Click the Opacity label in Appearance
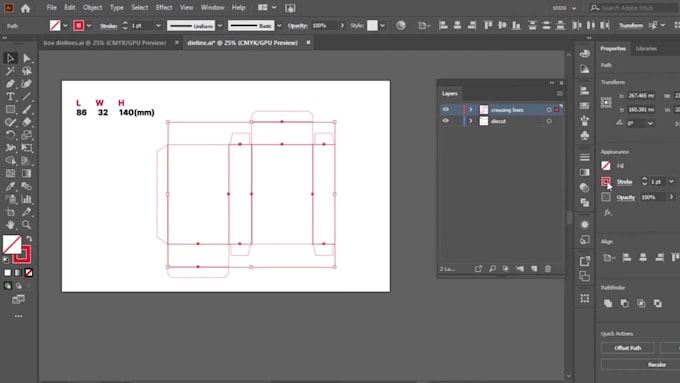 626,197
